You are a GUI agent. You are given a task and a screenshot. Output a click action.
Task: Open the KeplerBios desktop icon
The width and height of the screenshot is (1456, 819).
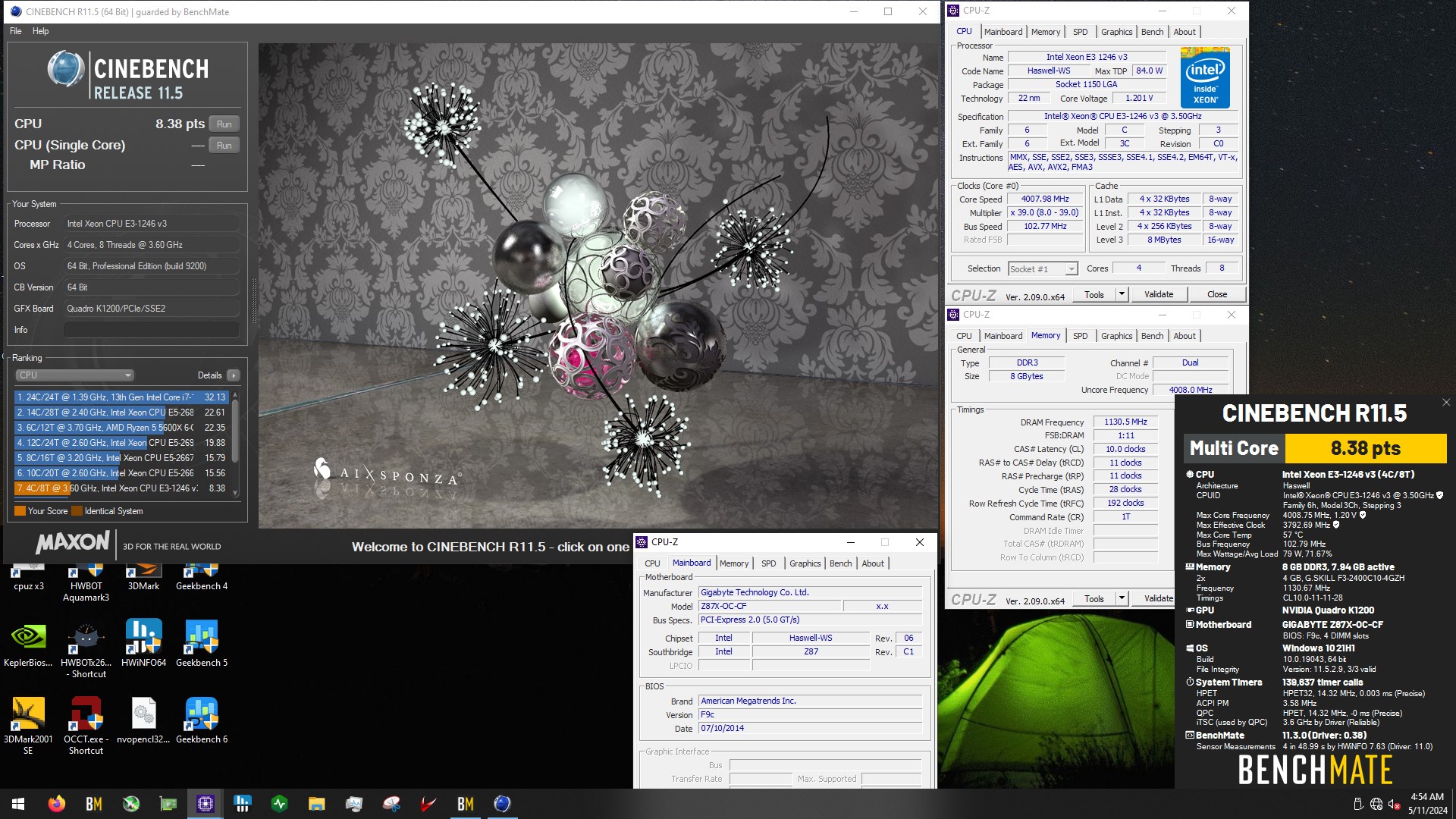tap(28, 645)
